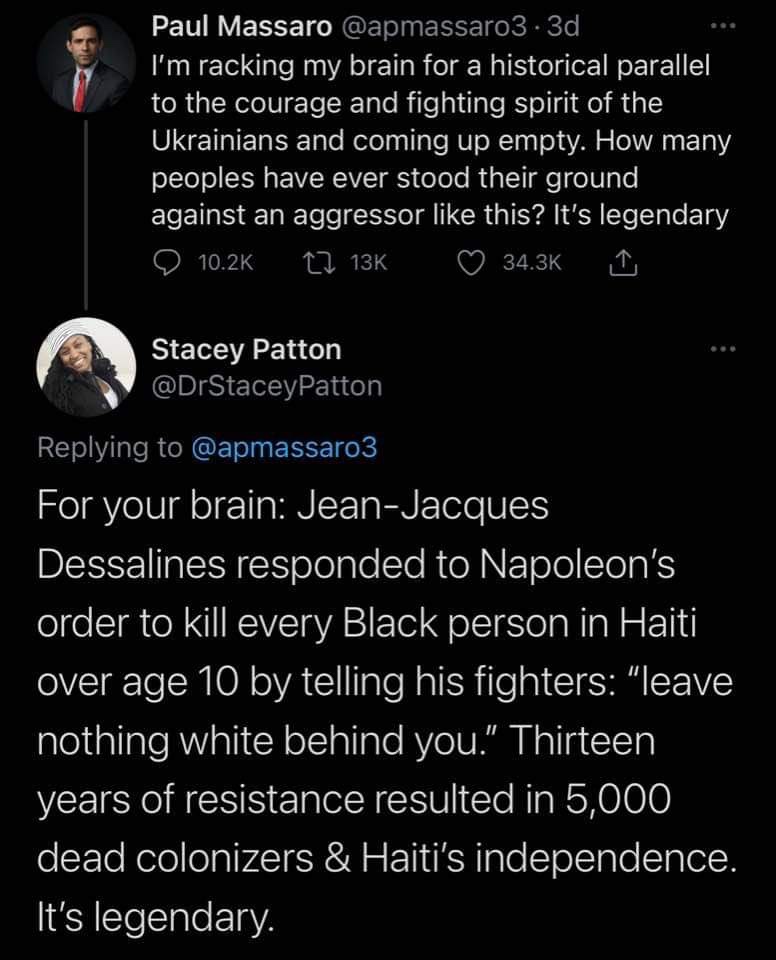Open the @DrStaceyPatton handle
This screenshot has height=960, width=776.
[266, 386]
